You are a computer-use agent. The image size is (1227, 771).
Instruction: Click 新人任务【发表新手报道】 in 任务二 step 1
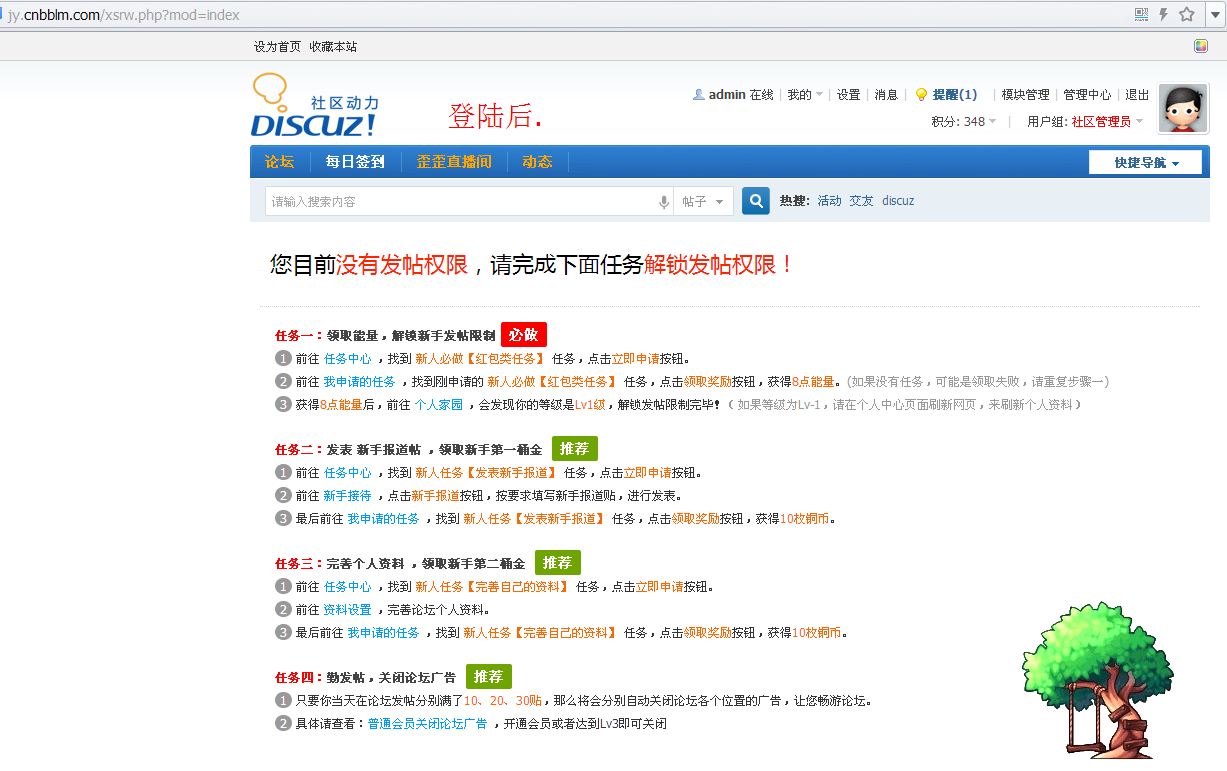click(x=486, y=473)
